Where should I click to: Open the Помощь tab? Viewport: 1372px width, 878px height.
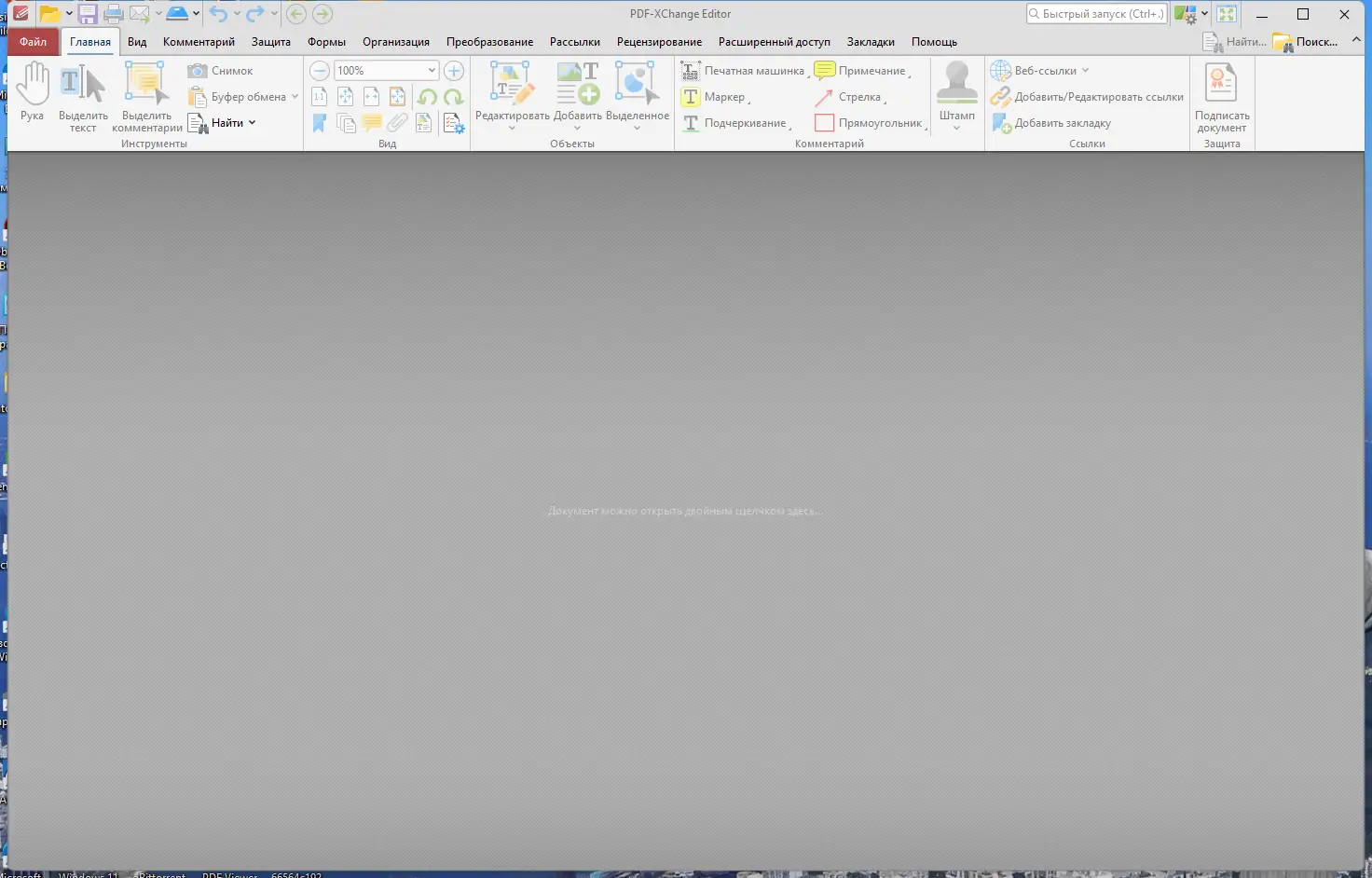pos(934,42)
